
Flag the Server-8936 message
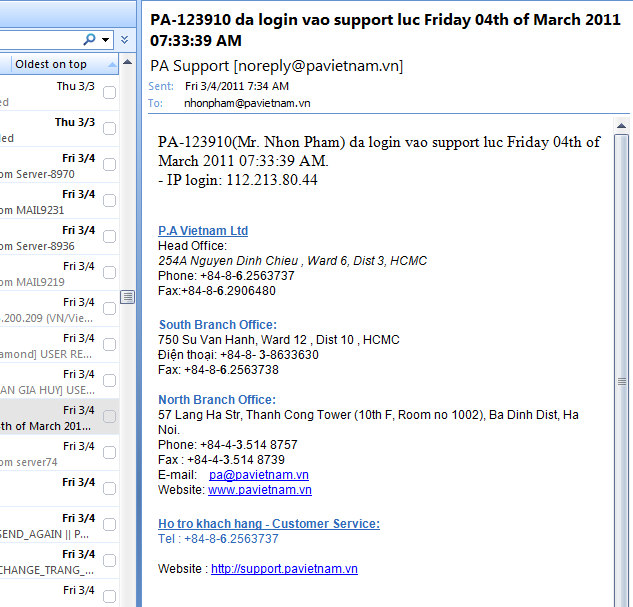pos(109,237)
